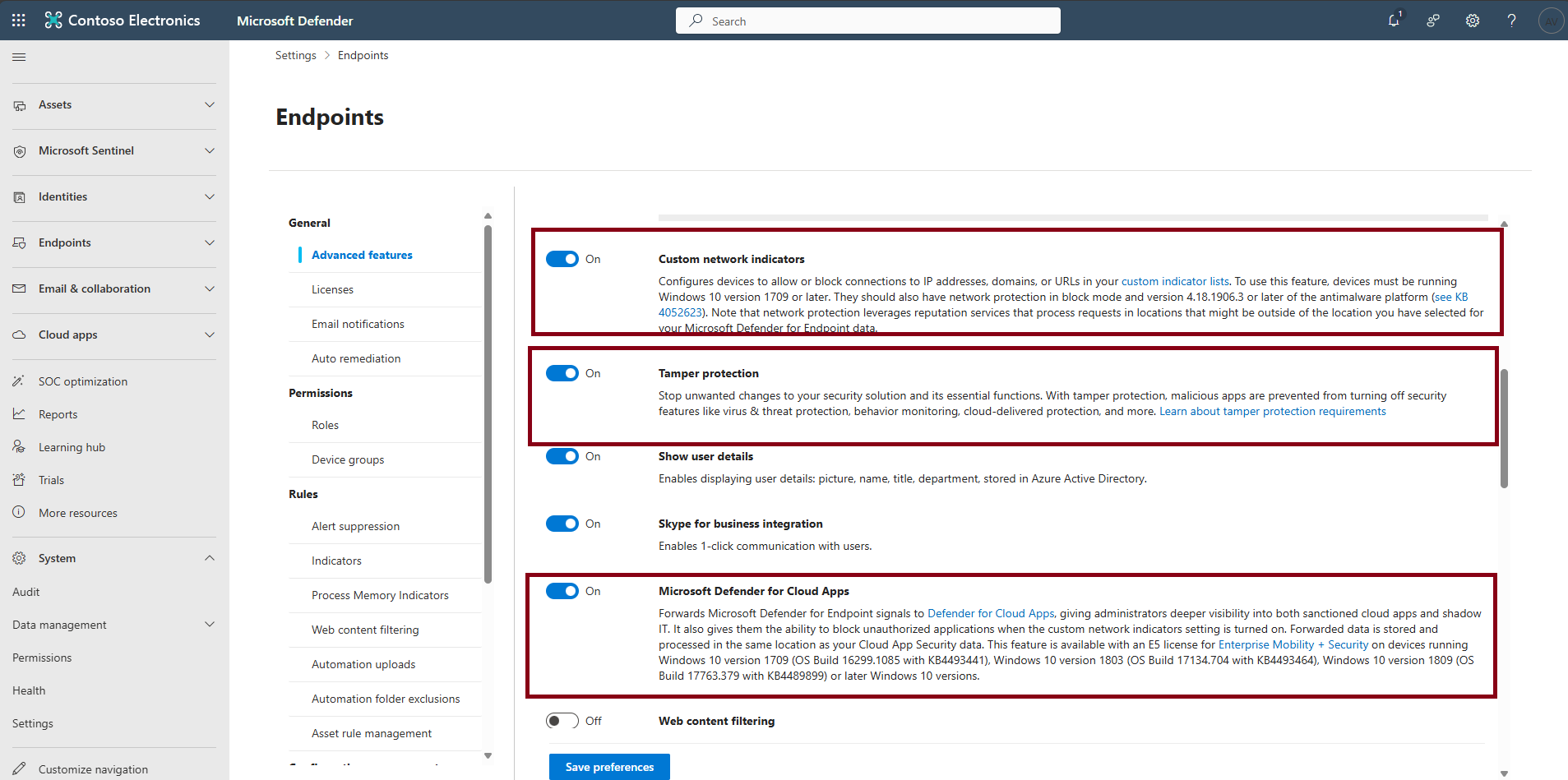
Task: Collapse the navigation hamburger menu
Action: point(19,57)
